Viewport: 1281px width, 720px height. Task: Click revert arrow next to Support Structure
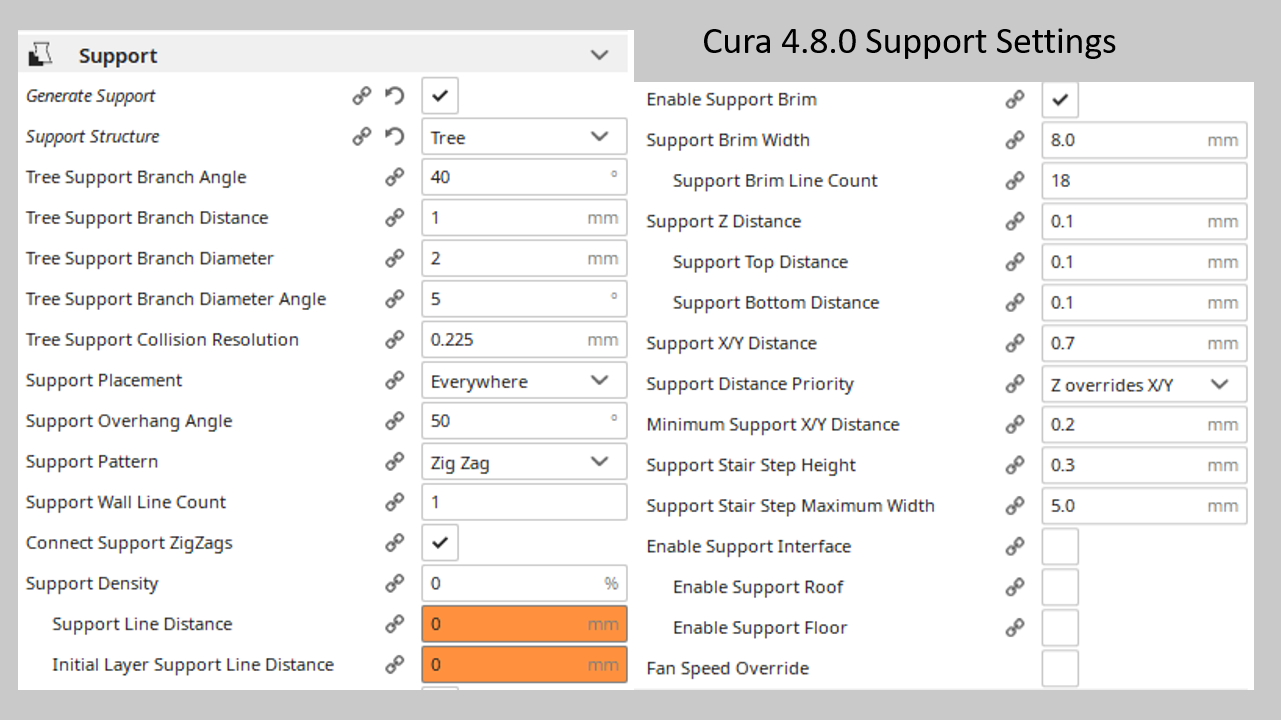click(x=395, y=137)
